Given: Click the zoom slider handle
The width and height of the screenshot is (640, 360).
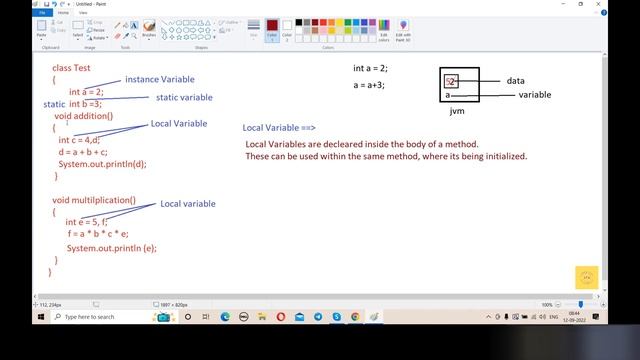Looking at the screenshot, I should [580, 304].
